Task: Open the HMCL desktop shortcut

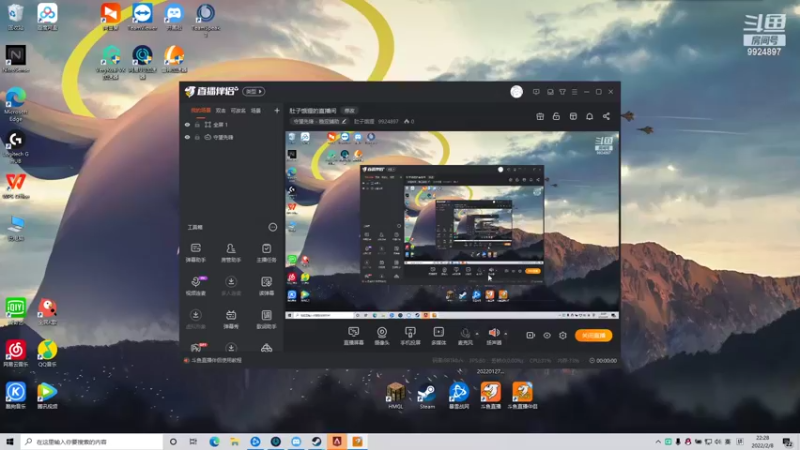Action: click(x=395, y=396)
